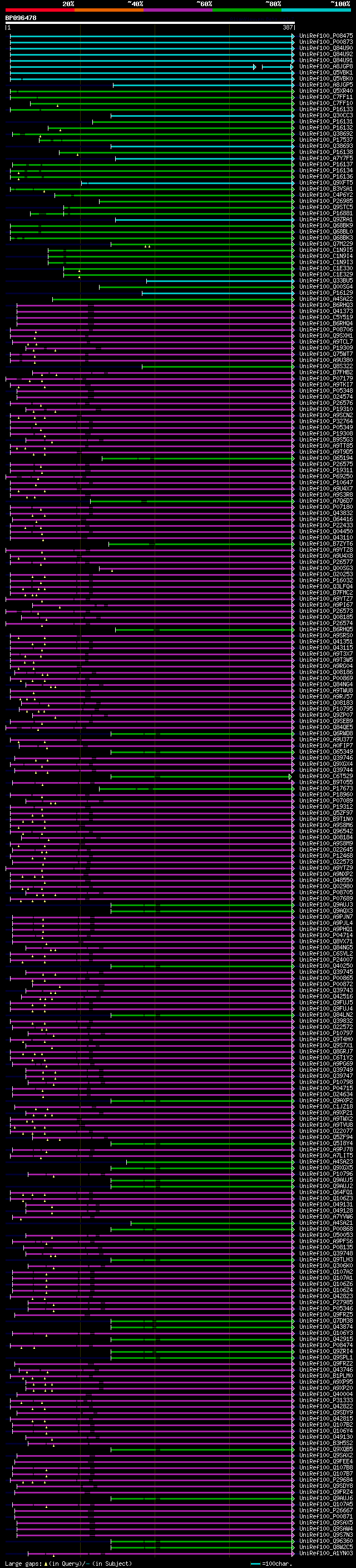The height and width of the screenshot is (1568, 356).
Task: Select hit label UniRef100_P26985
Action: pyautogui.click(x=325, y=201)
